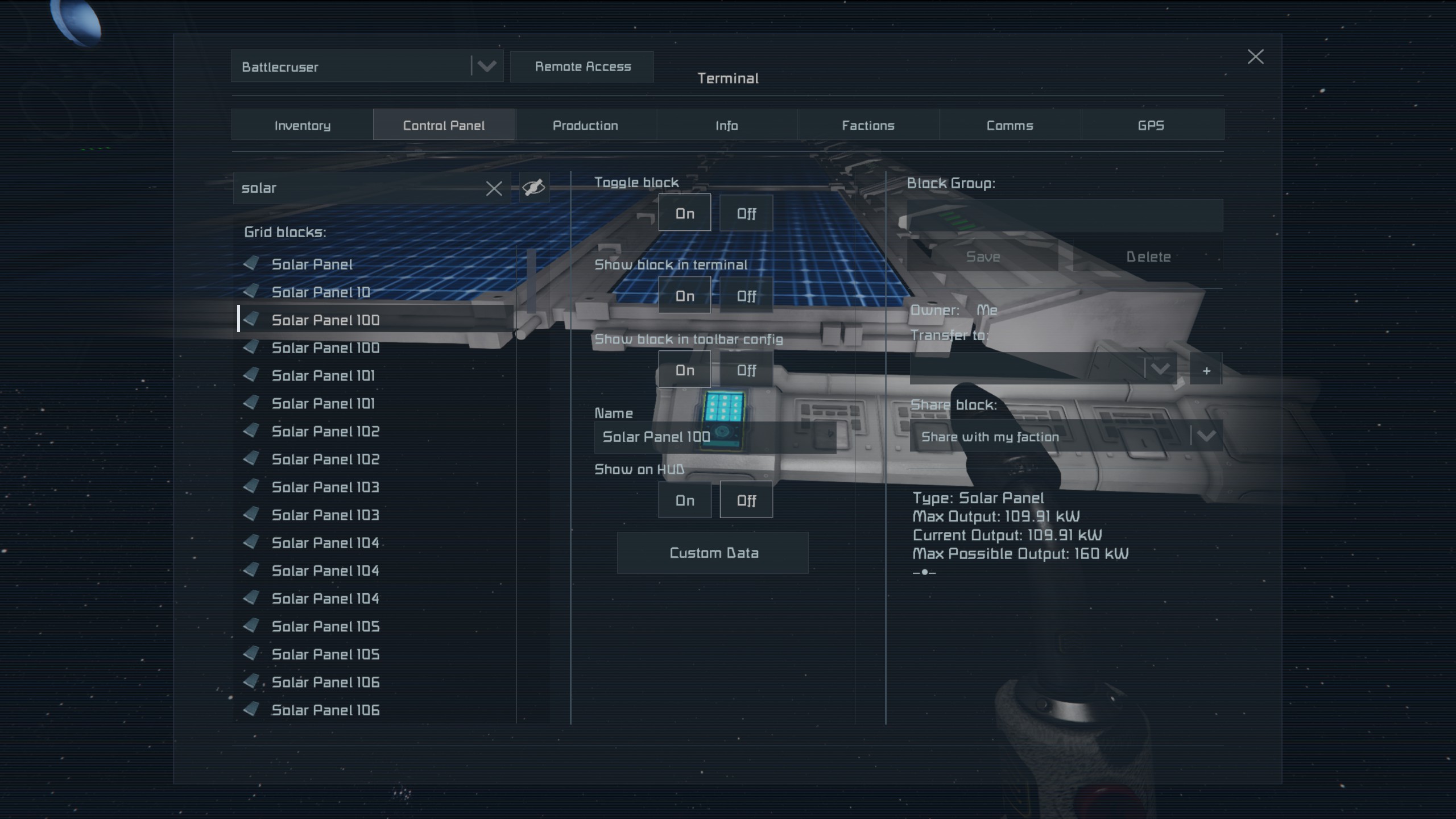The image size is (1456, 819).
Task: Set Show on HUD to On
Action: point(684,500)
